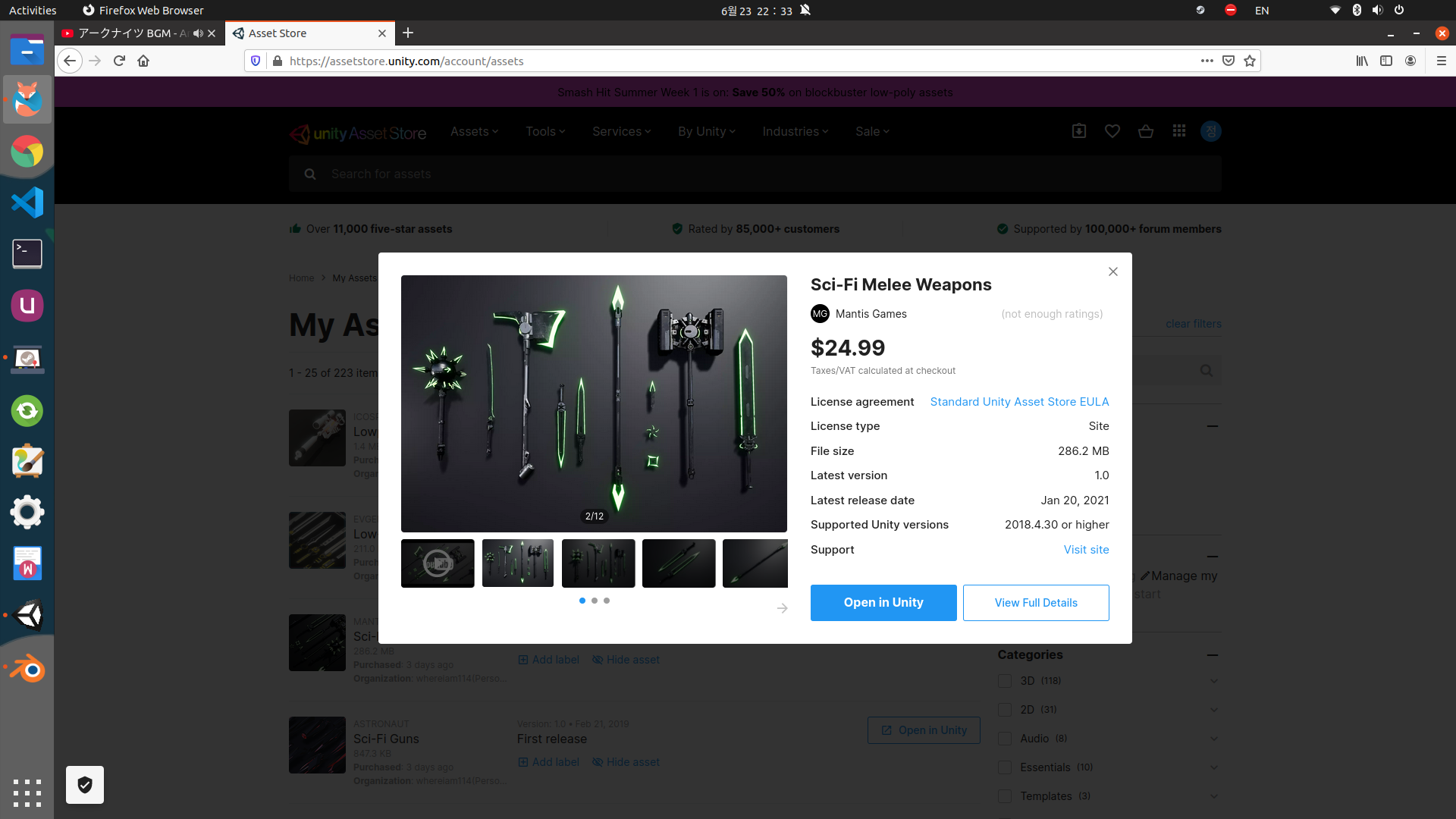Visit the support site link
Screen dimensions: 1456x819
point(1086,550)
